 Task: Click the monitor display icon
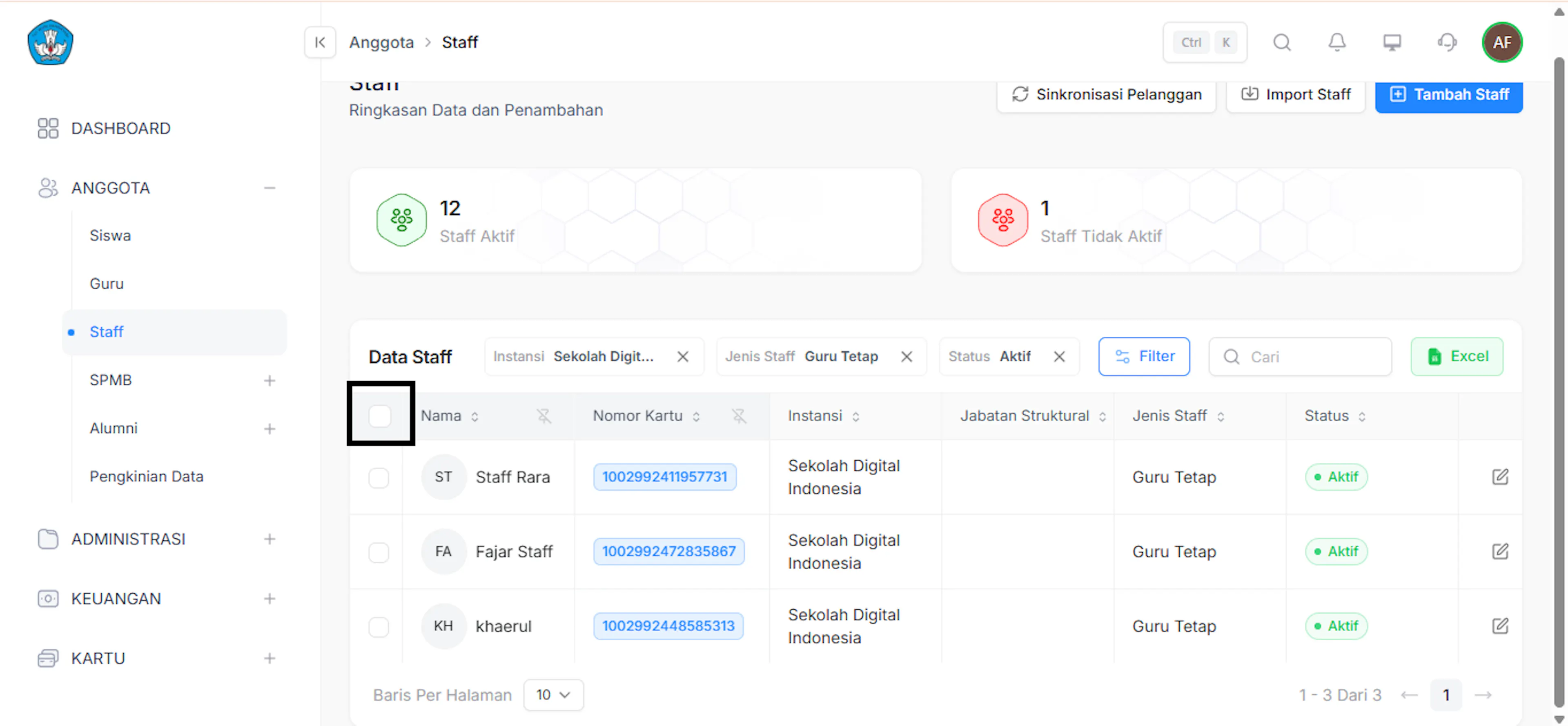point(1392,42)
